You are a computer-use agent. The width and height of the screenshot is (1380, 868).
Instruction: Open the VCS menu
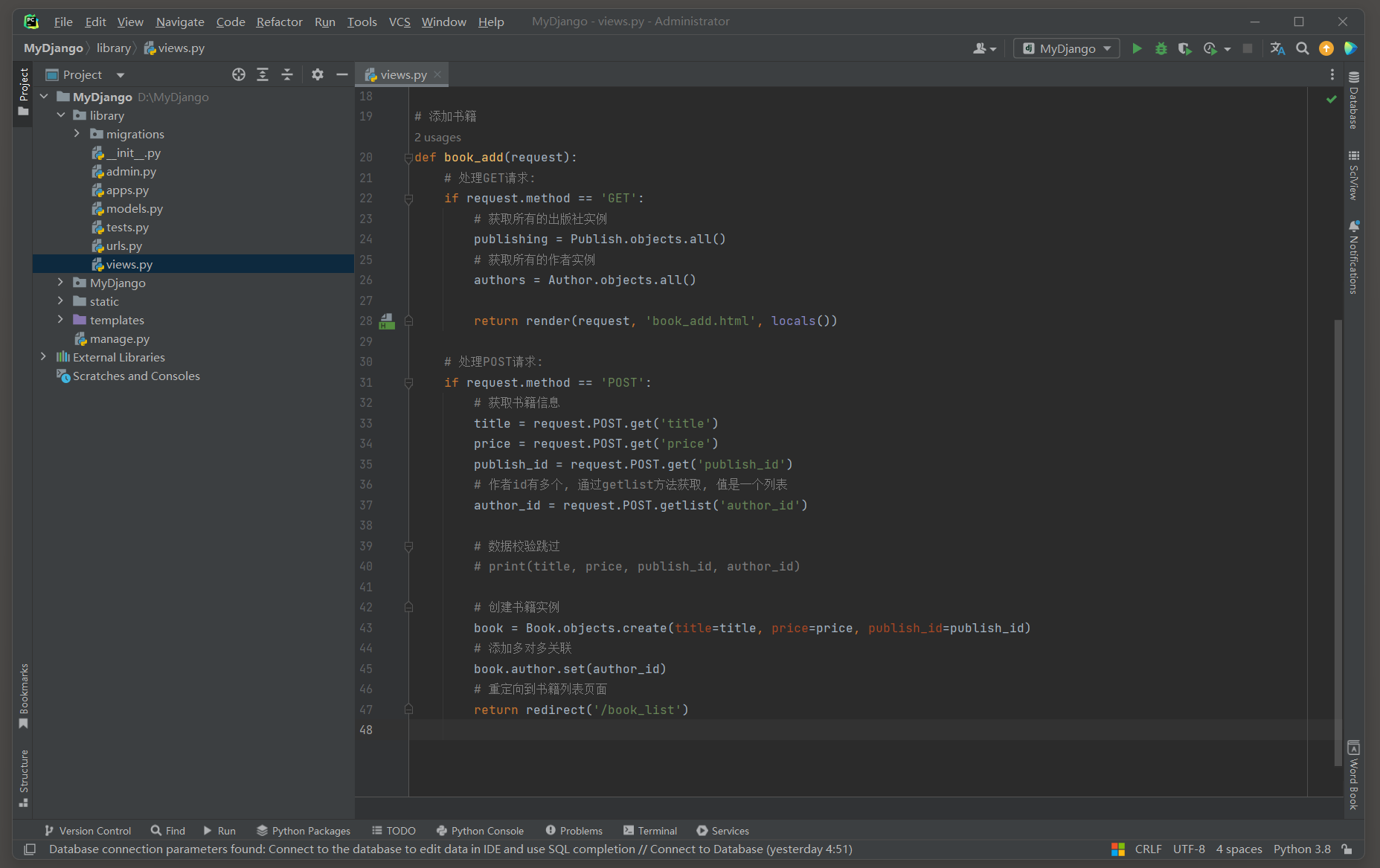pos(399,22)
